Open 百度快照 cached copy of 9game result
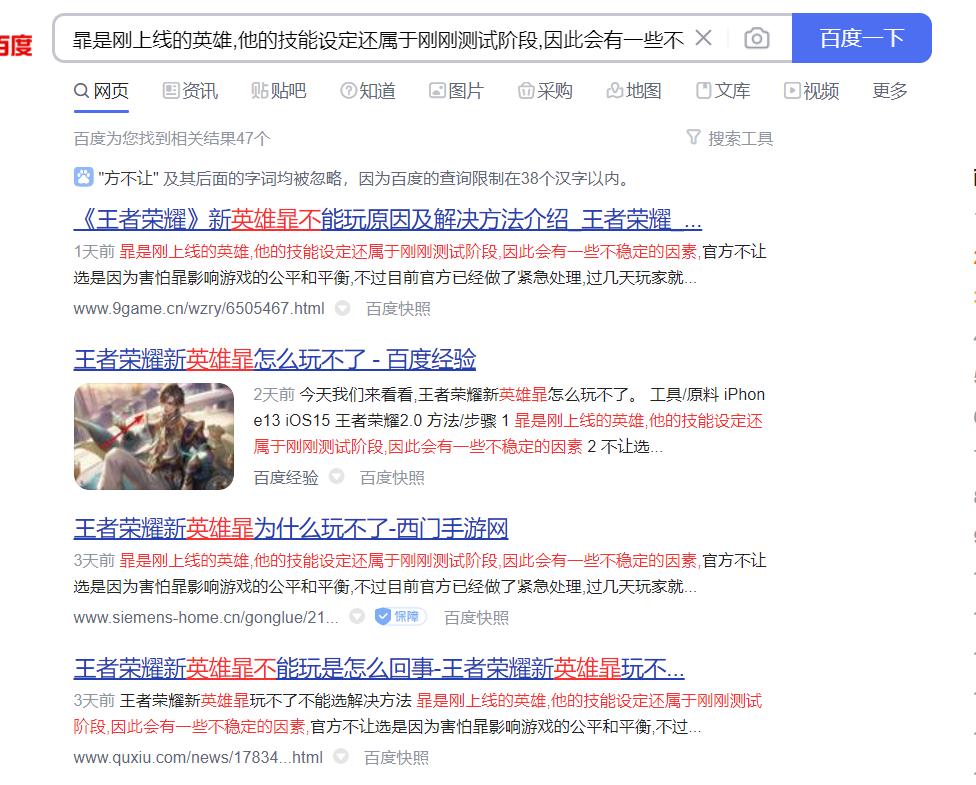This screenshot has width=976, height=785. (396, 309)
